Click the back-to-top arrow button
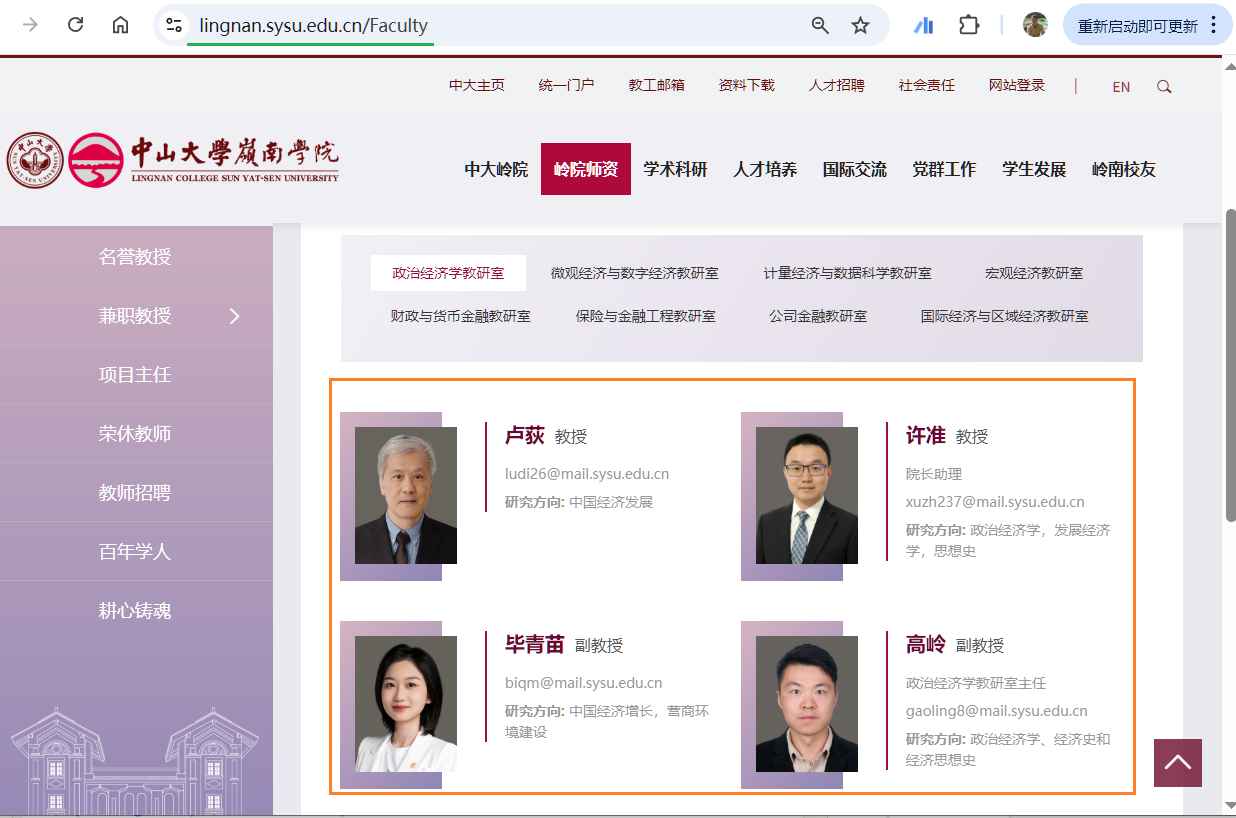Image resolution: width=1236 pixels, height=818 pixels. [x=1177, y=763]
